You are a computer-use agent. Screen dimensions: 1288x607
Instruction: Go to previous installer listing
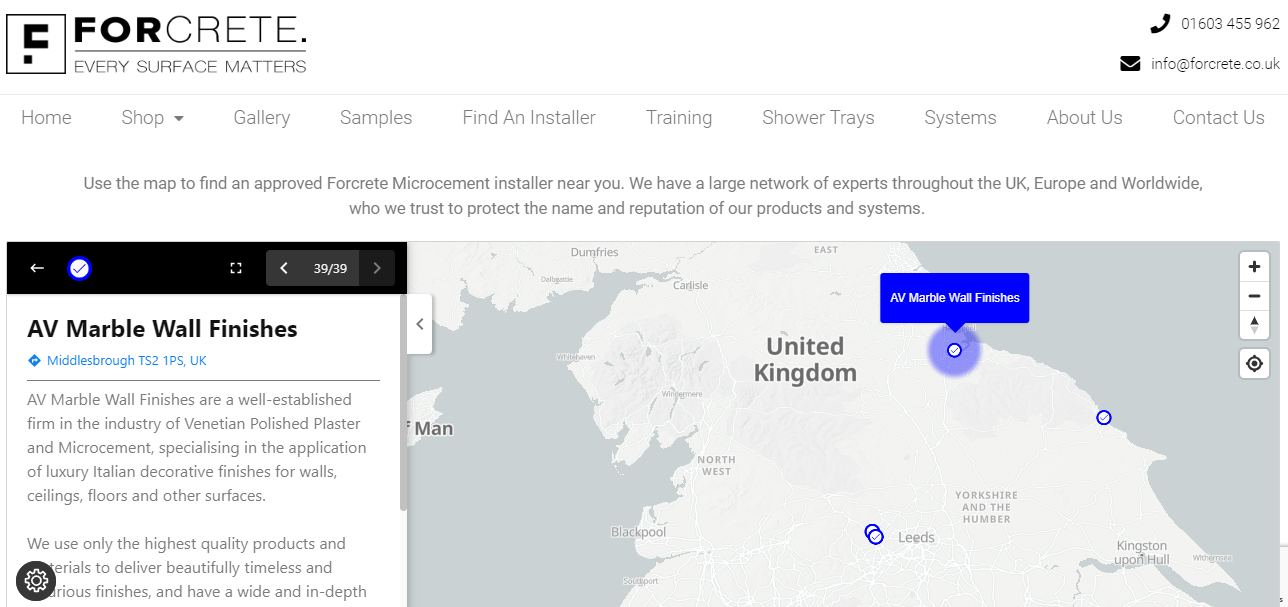click(284, 268)
